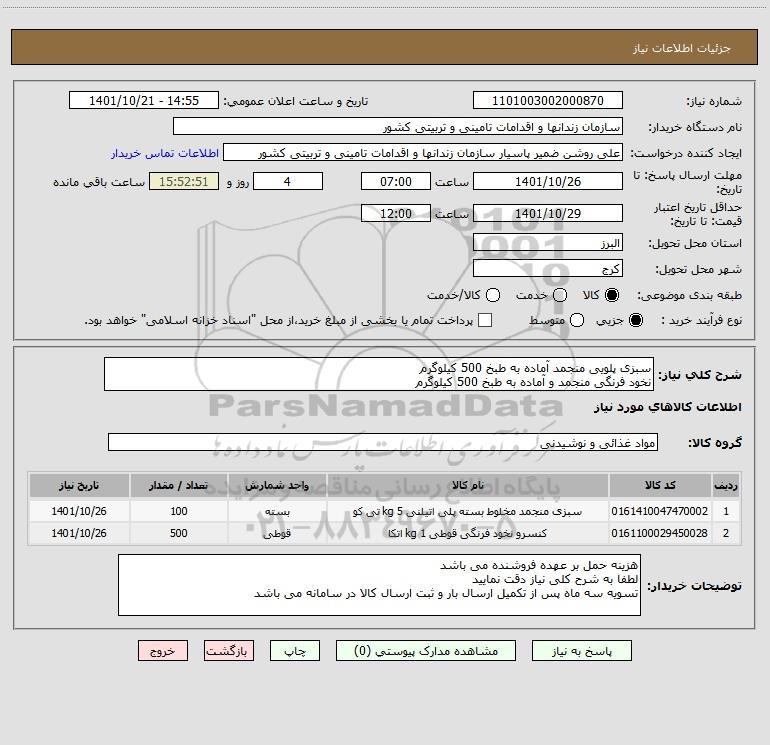The height and width of the screenshot is (745, 770).
Task: Select the خدمت radio button
Action: click(x=560, y=295)
